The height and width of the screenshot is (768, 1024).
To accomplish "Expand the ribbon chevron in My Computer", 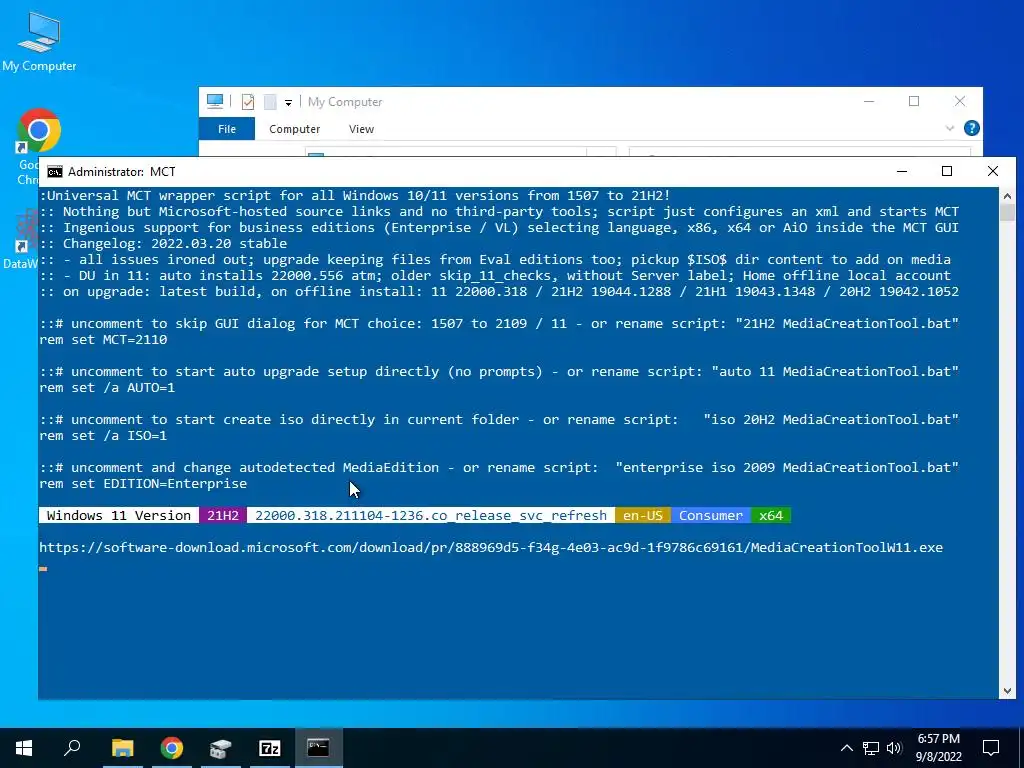I will click(950, 129).
